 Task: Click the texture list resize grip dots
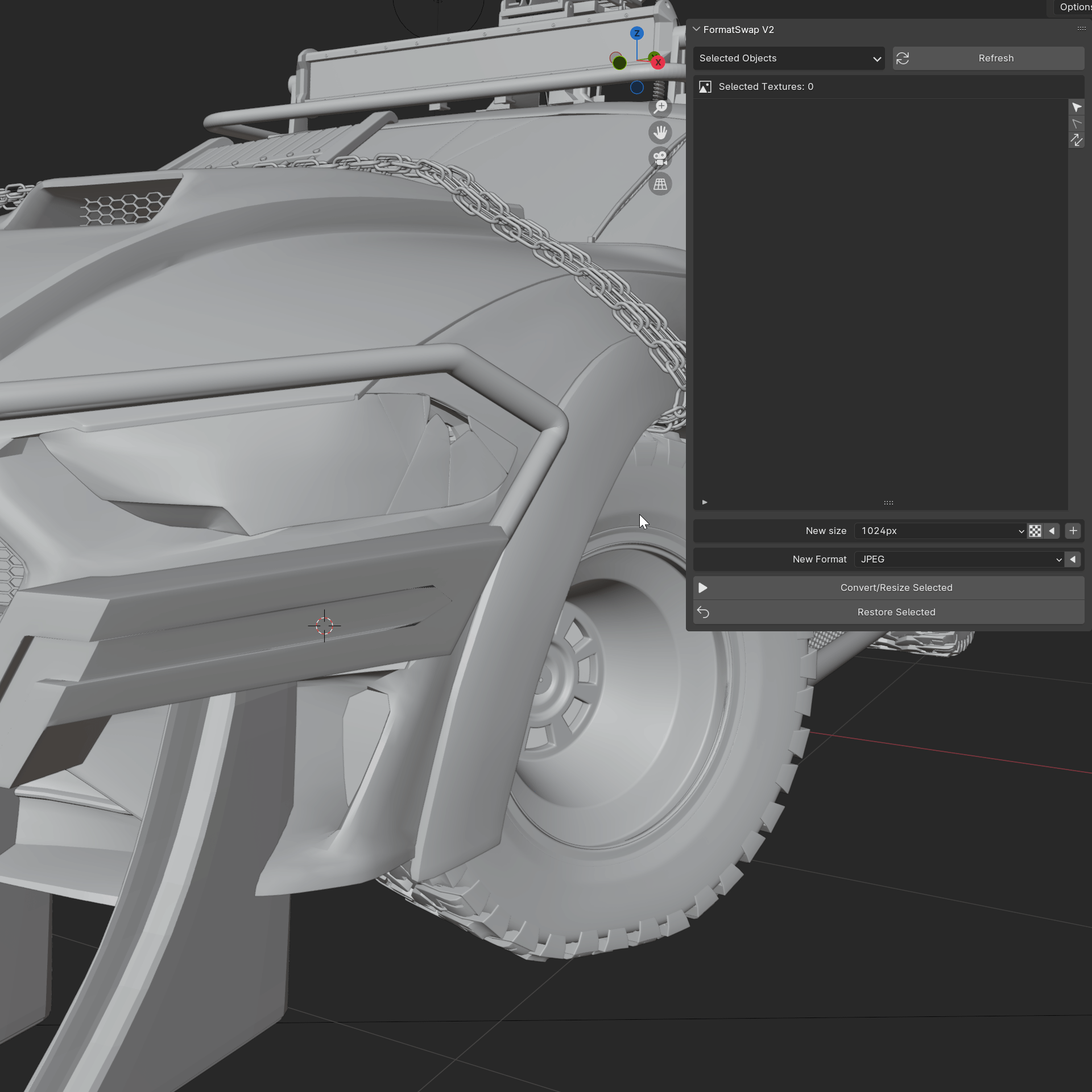[x=888, y=503]
